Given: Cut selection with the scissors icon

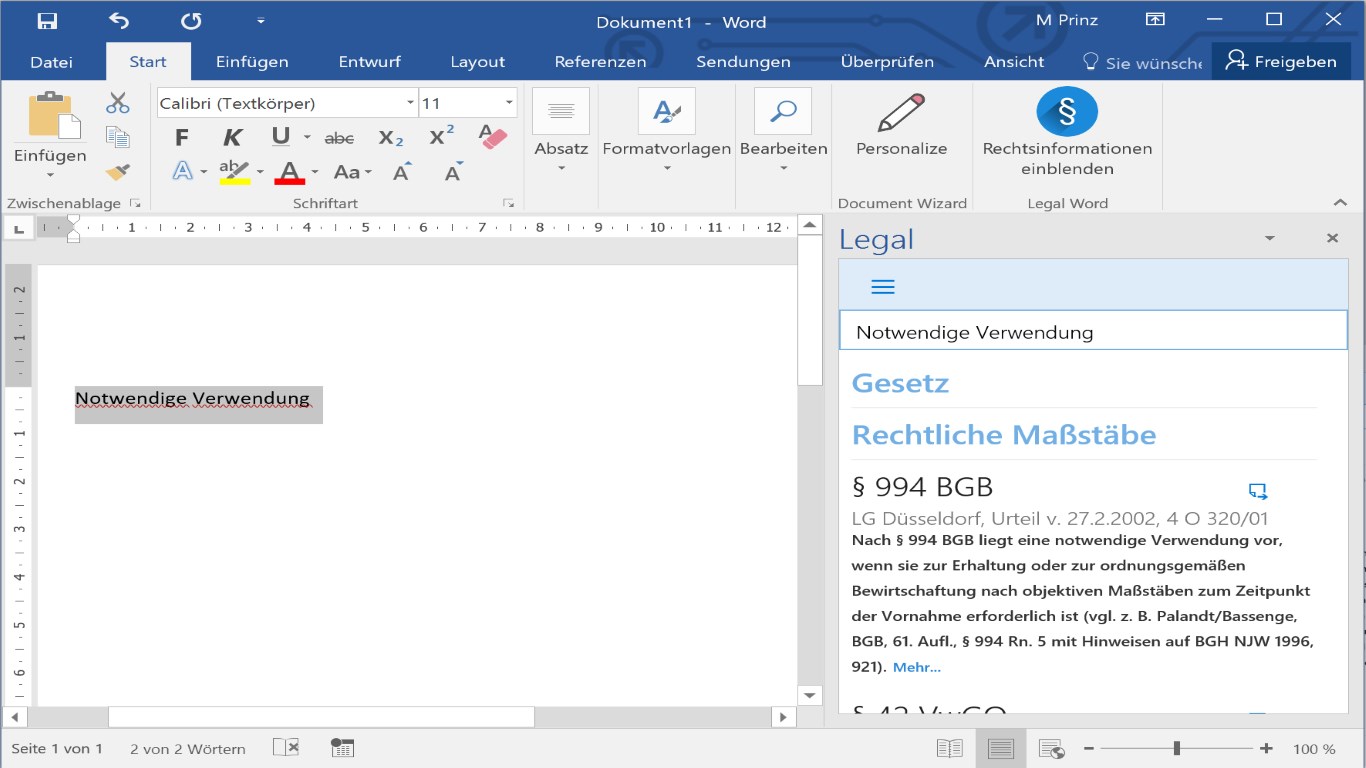Looking at the screenshot, I should [118, 103].
